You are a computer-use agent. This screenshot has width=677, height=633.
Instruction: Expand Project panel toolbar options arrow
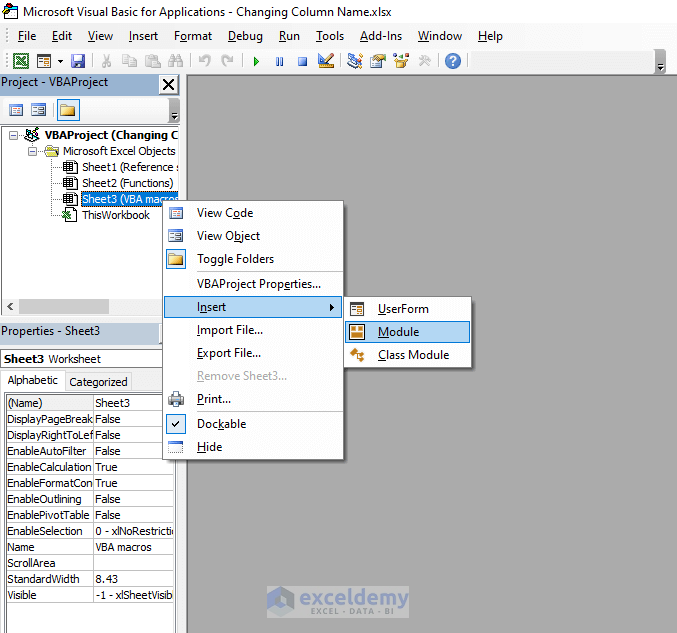(x=174, y=110)
